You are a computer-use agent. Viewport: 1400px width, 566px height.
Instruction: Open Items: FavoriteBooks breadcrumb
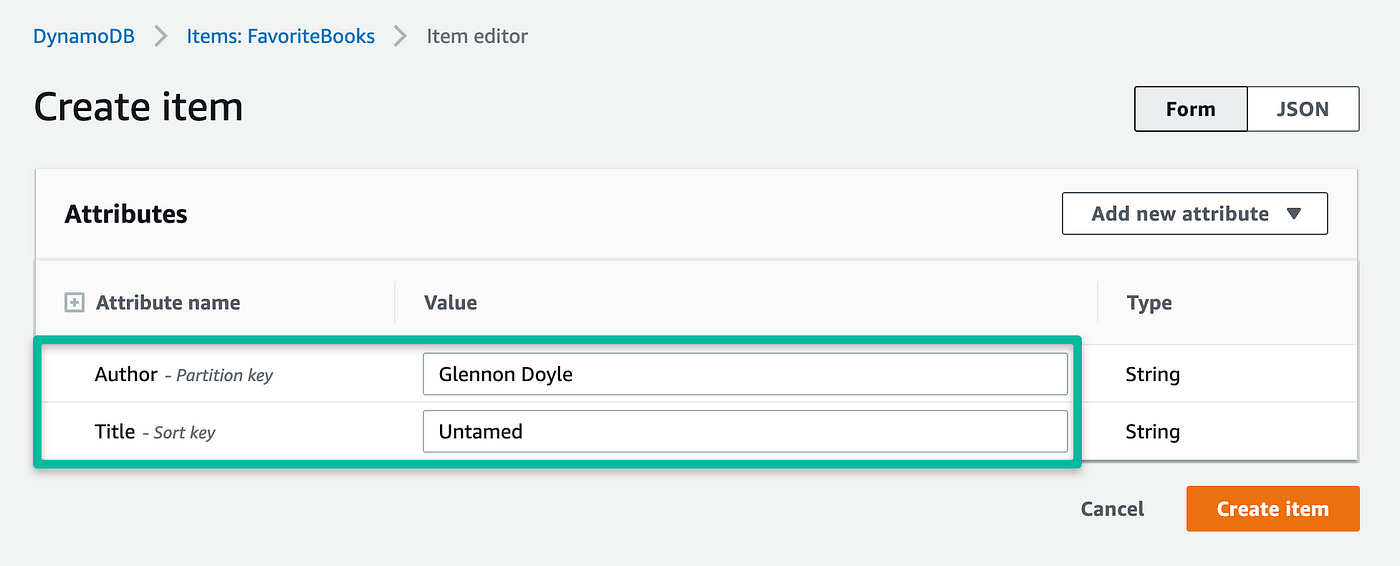281,37
